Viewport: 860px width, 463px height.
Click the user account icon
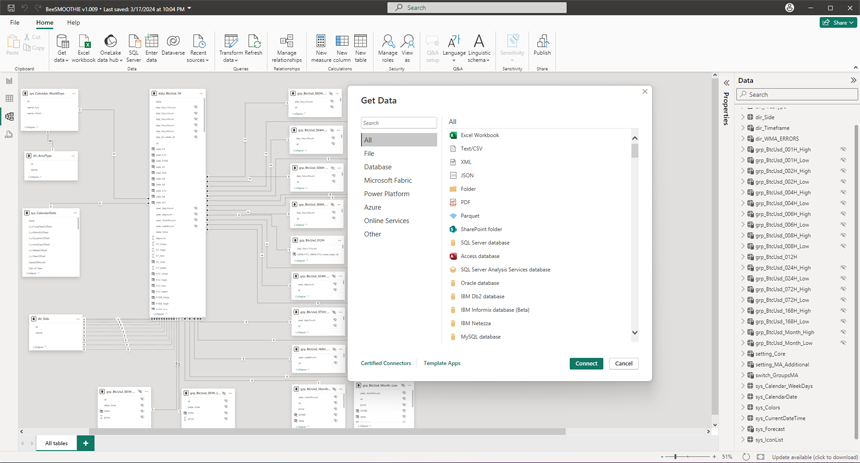point(789,8)
